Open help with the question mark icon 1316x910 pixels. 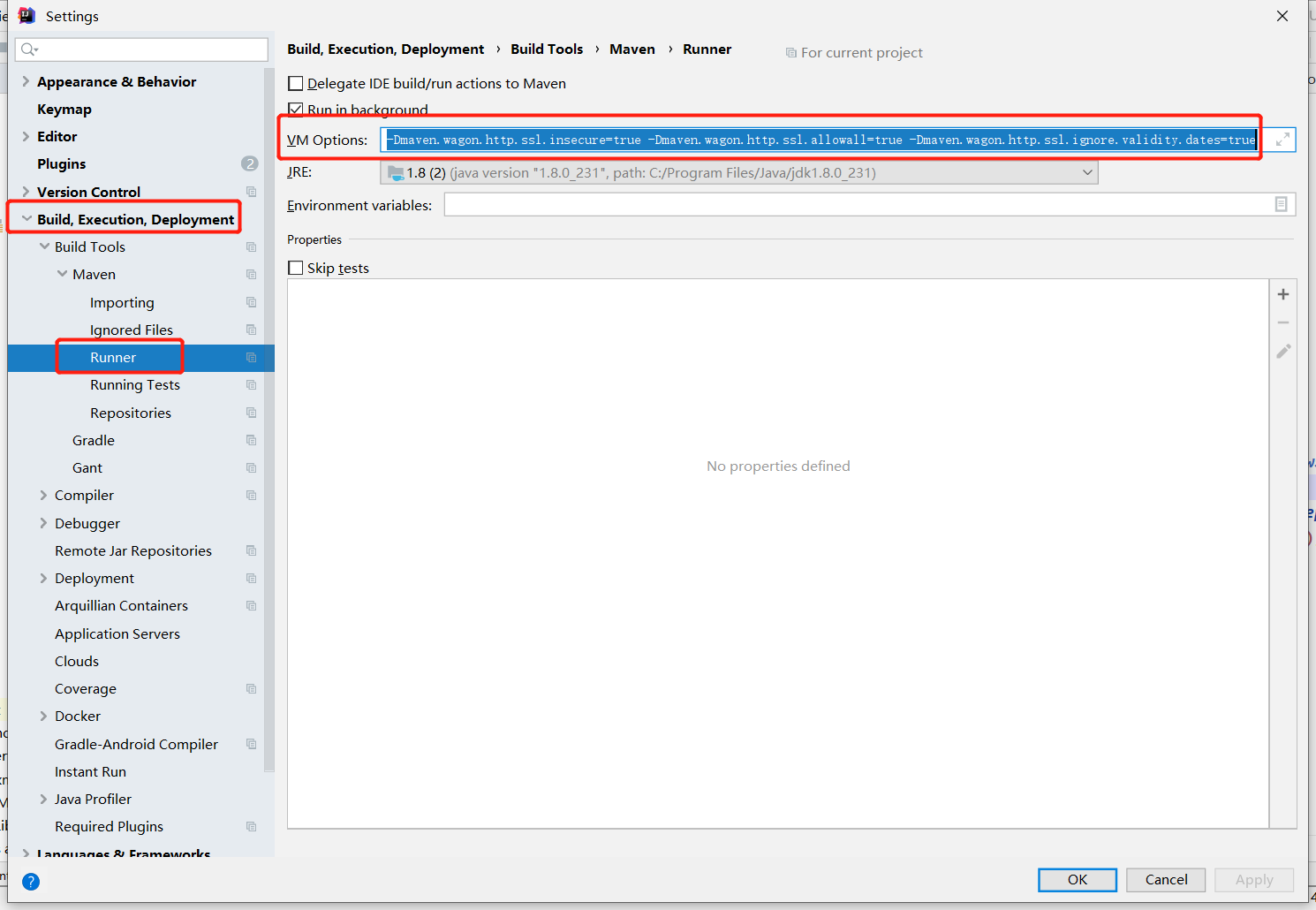[x=30, y=881]
